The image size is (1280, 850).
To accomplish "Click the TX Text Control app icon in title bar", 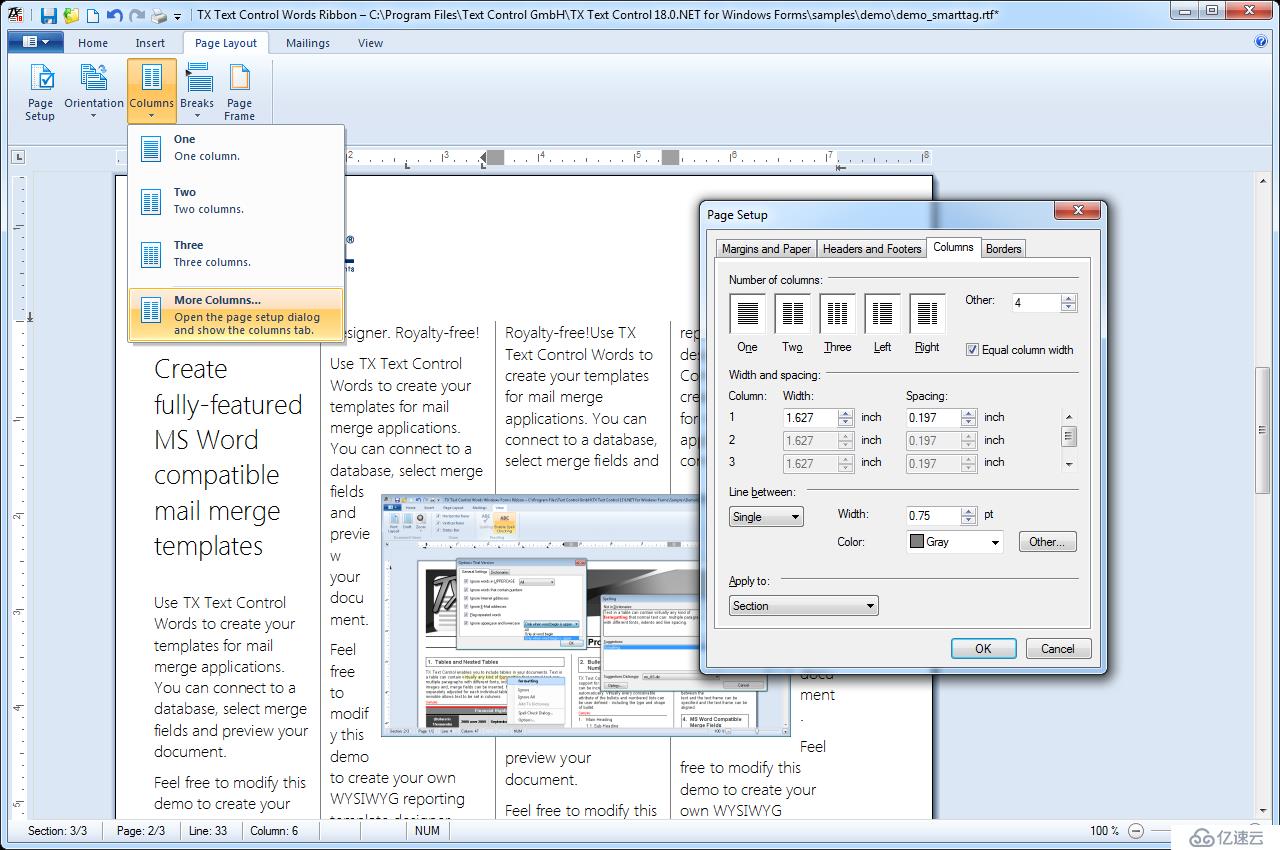I will tap(17, 16).
